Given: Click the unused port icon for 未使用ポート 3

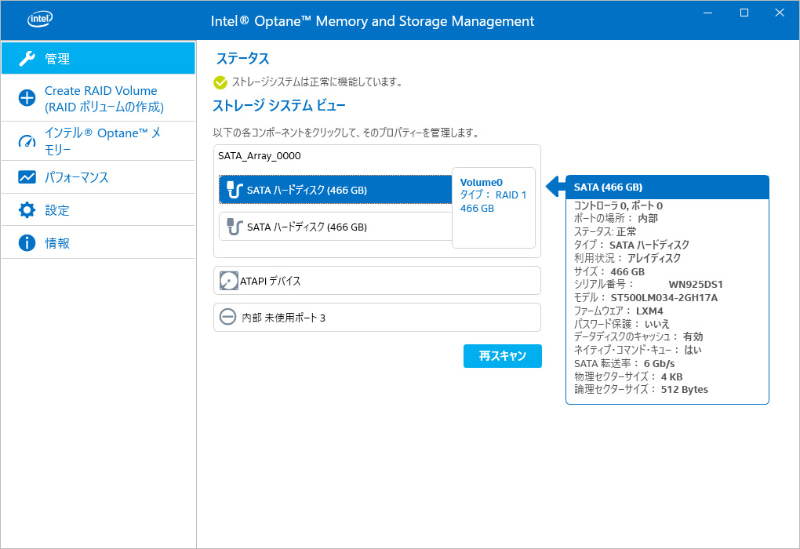Looking at the screenshot, I should (228, 317).
